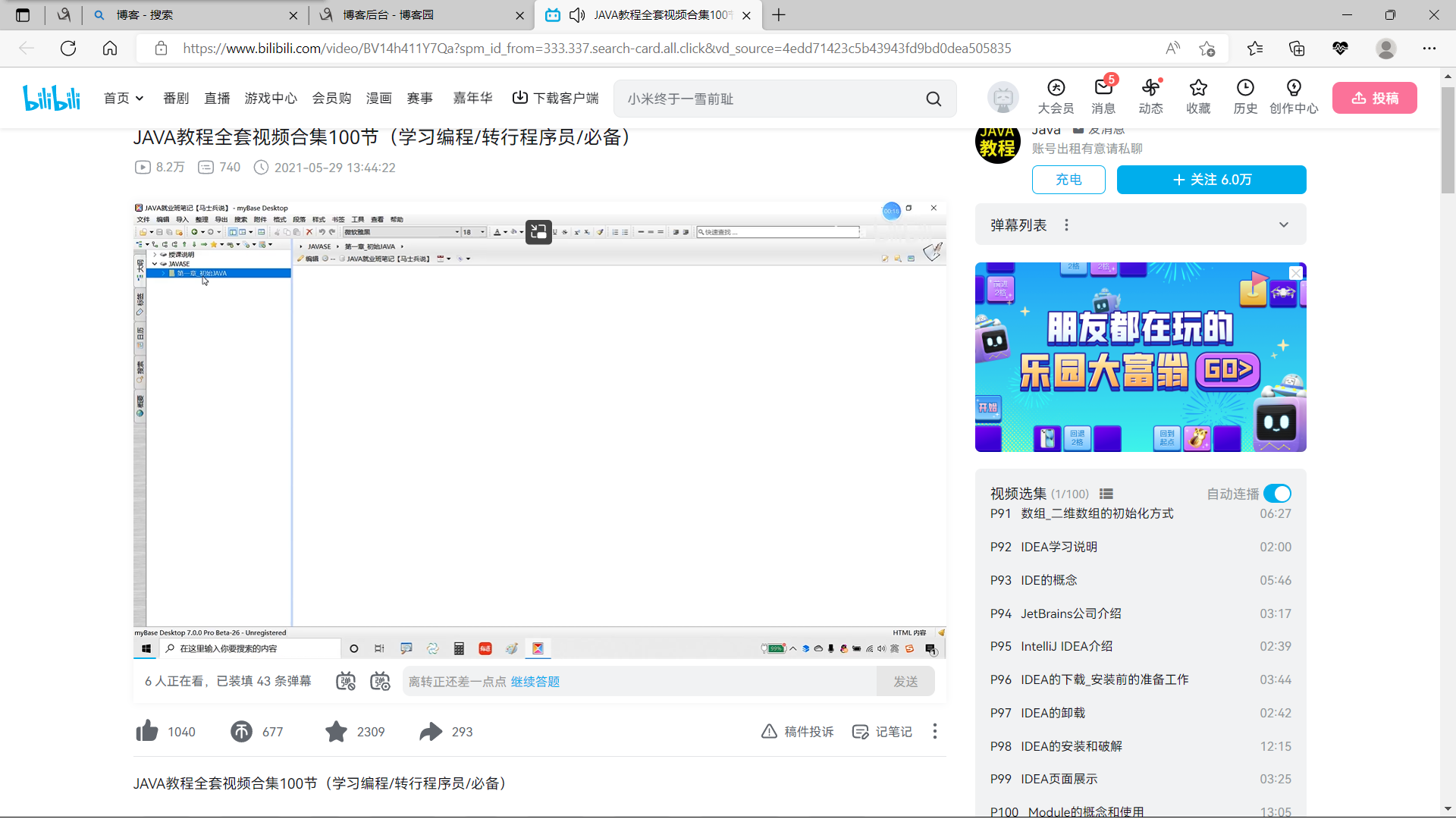
Task: Open the 首页 dropdown menu
Action: click(x=124, y=99)
